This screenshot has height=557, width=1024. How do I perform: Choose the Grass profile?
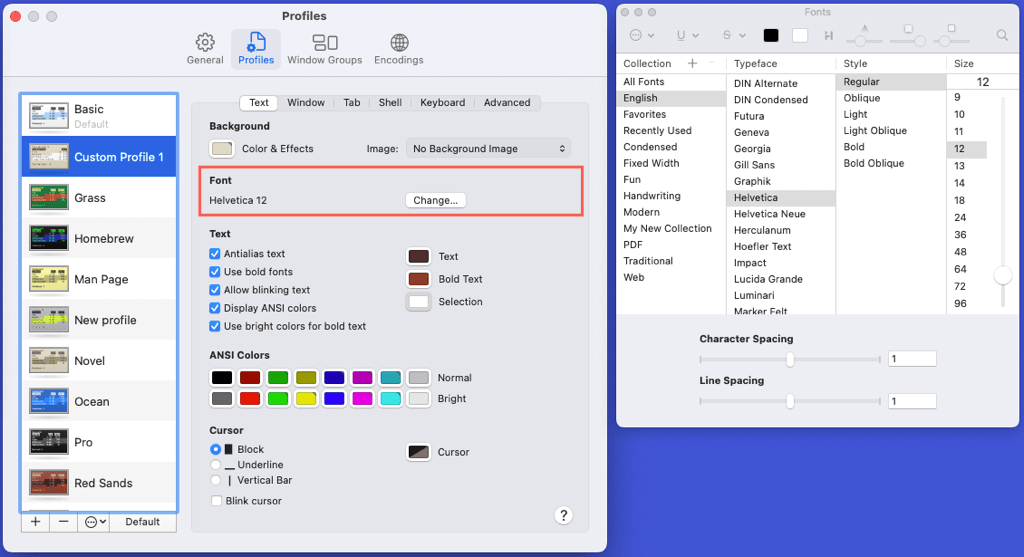coord(99,198)
